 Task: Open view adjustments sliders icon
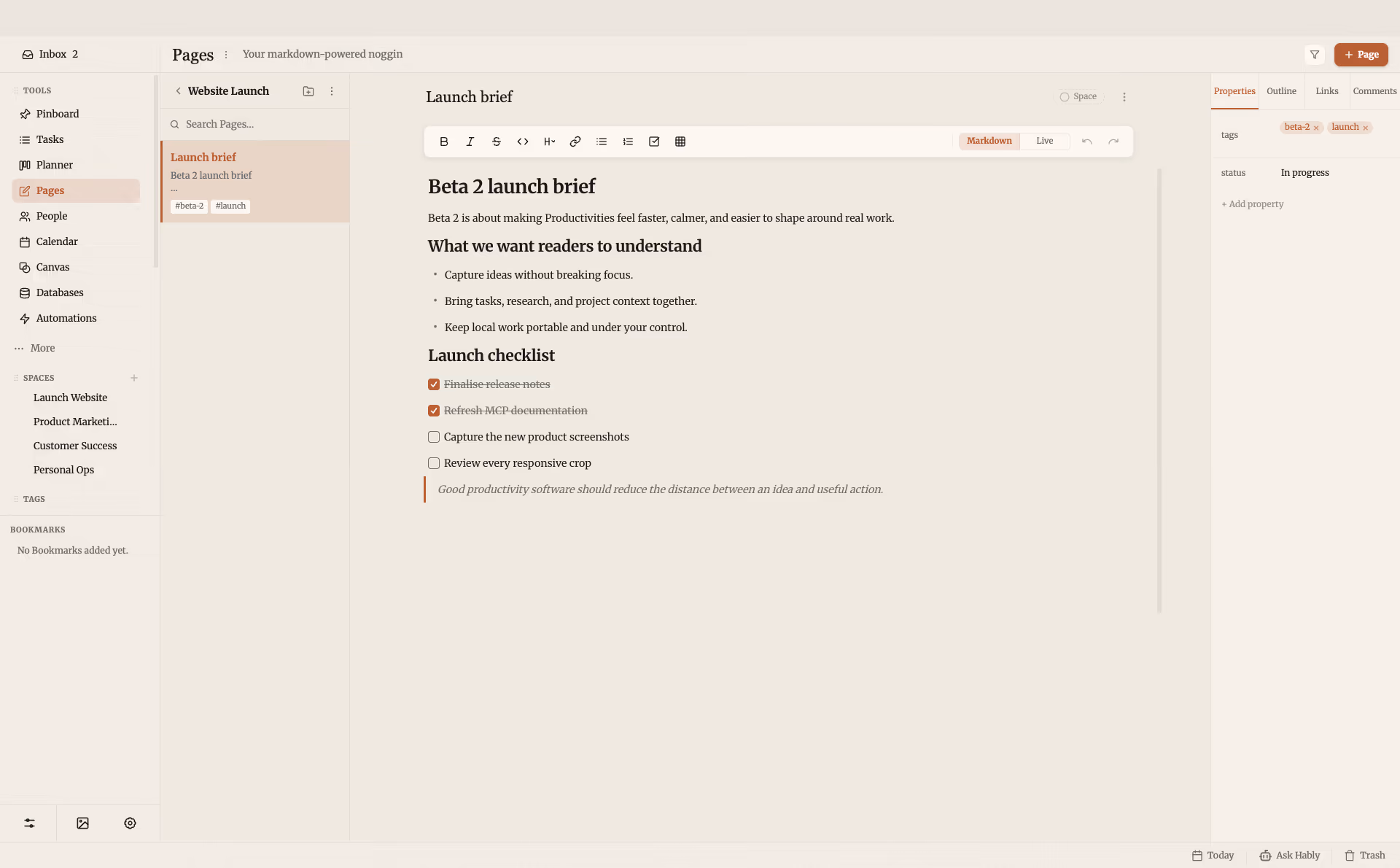(x=29, y=823)
